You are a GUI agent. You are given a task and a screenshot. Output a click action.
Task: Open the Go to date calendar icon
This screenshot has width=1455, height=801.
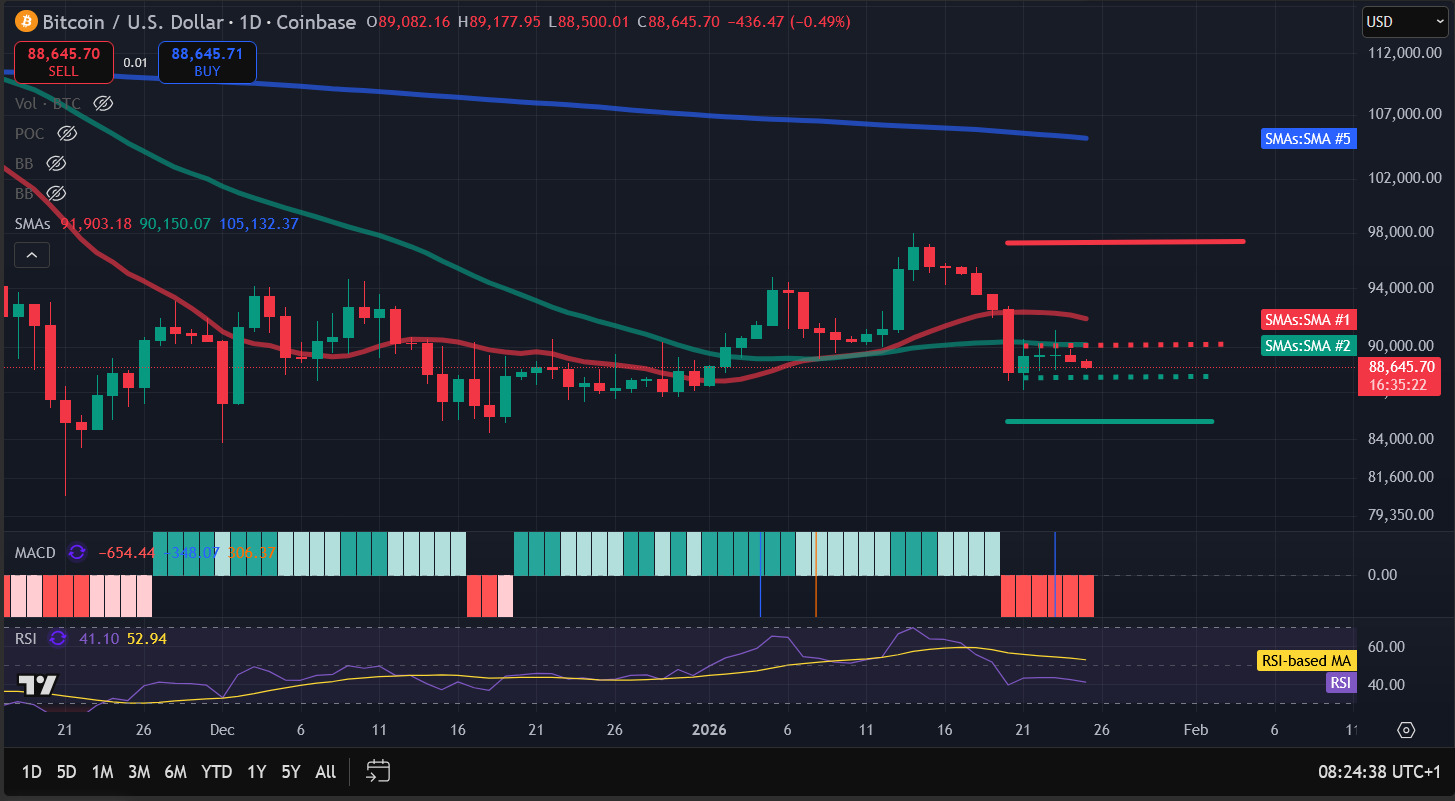click(x=378, y=771)
